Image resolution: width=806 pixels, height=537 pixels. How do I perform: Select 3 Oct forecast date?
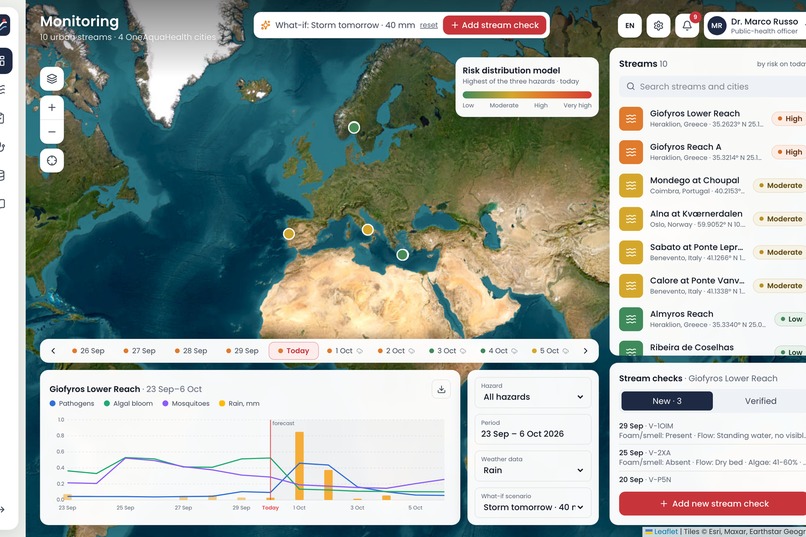point(447,351)
